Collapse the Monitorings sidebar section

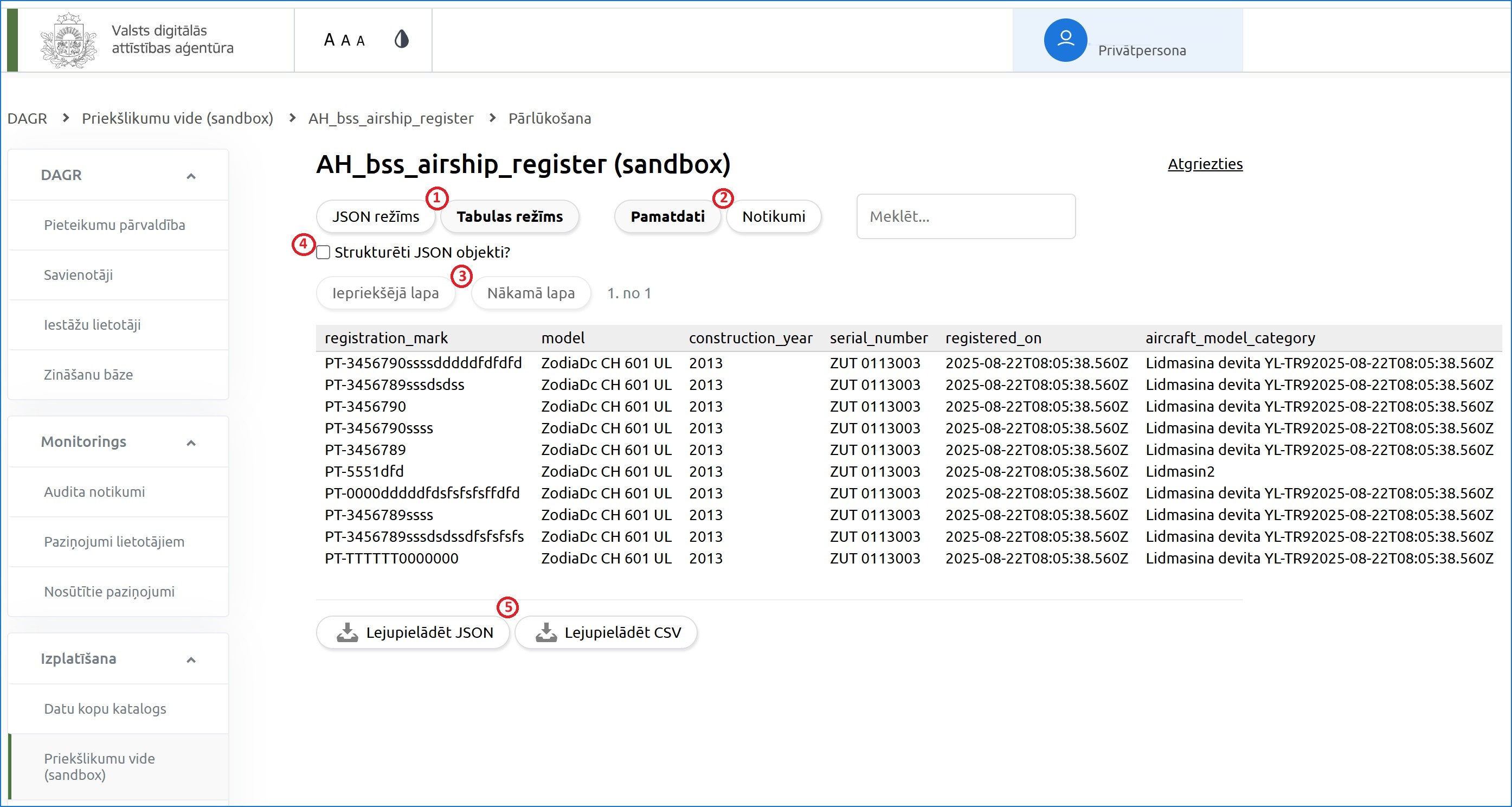191,443
